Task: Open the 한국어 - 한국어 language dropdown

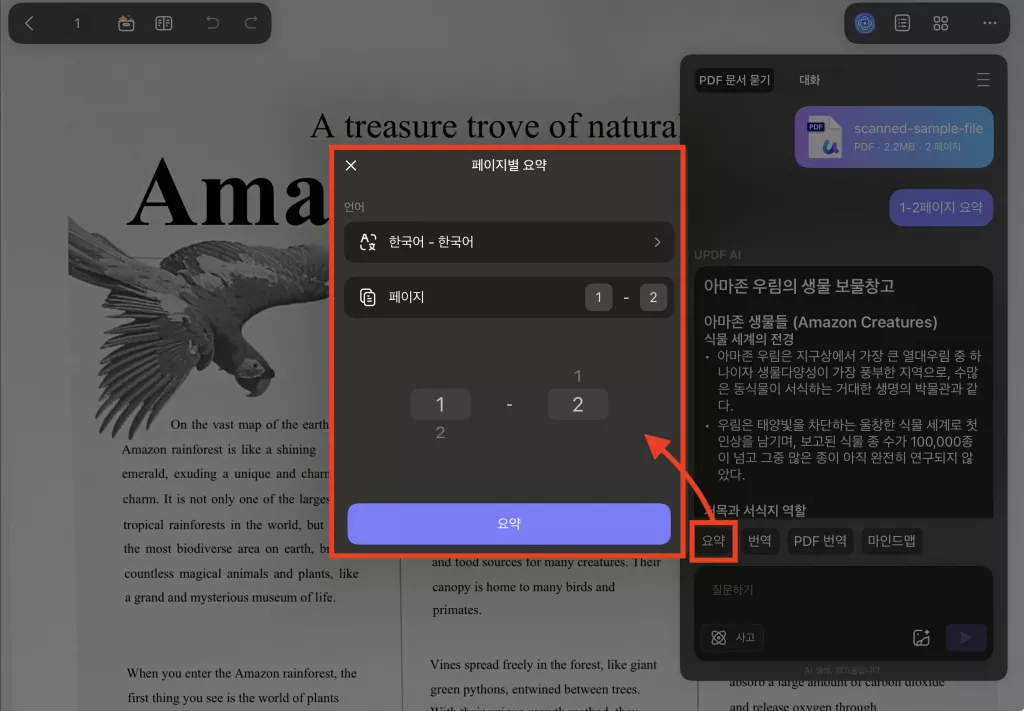Action: click(508, 240)
